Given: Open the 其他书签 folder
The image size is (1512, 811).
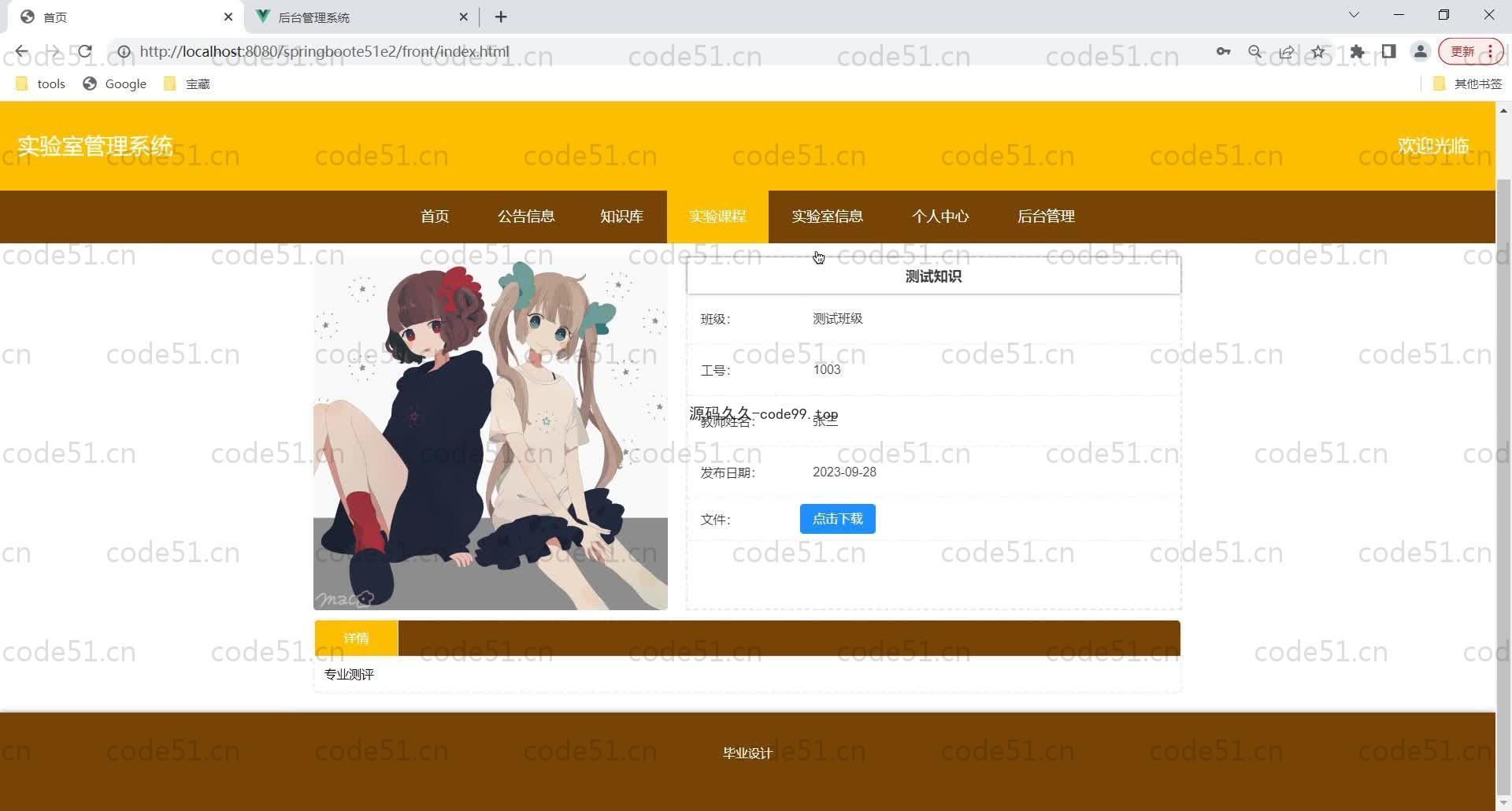Looking at the screenshot, I should (1468, 83).
